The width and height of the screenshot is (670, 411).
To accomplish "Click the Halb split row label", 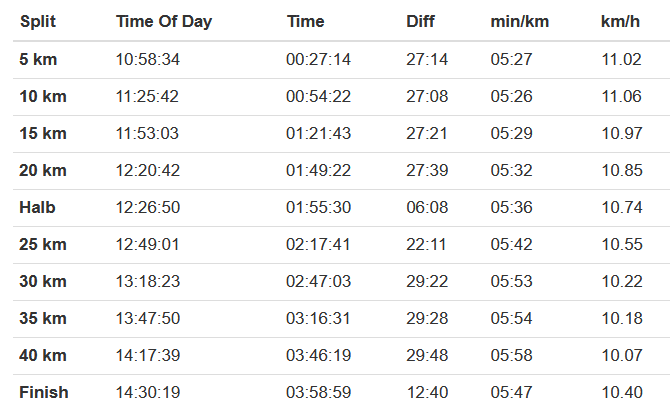I will (38, 208).
